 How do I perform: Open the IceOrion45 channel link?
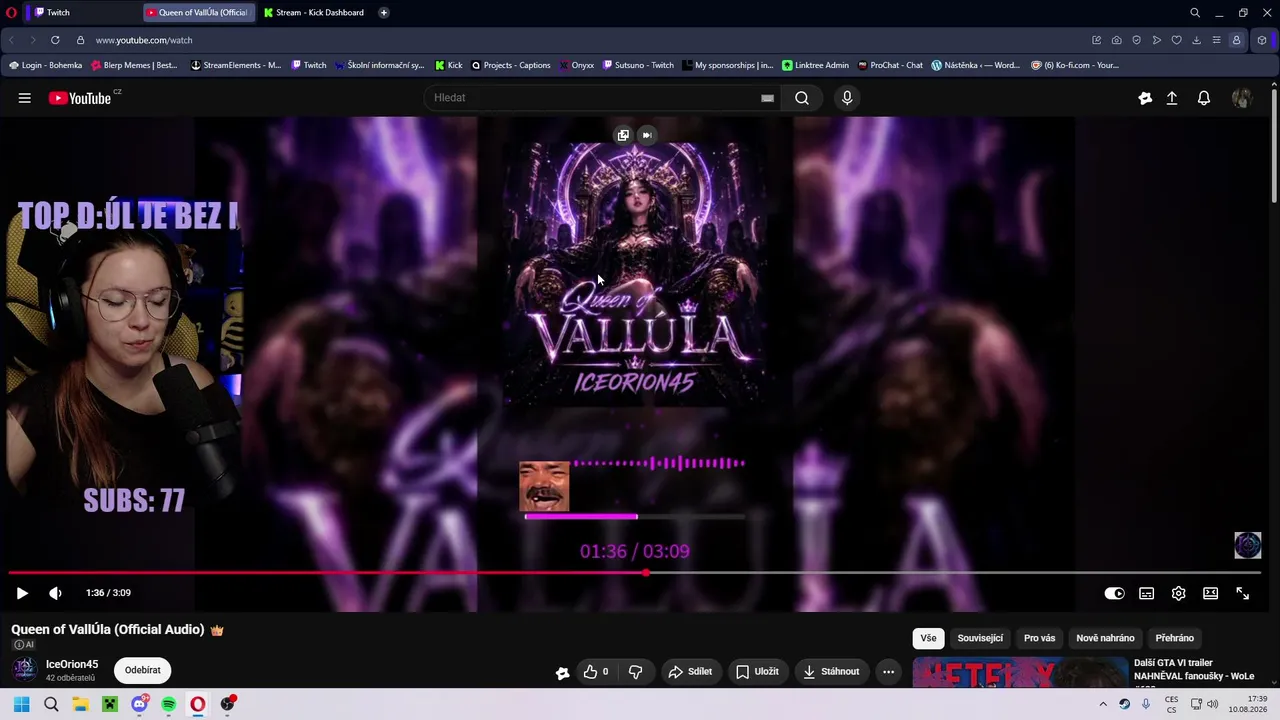click(x=72, y=665)
